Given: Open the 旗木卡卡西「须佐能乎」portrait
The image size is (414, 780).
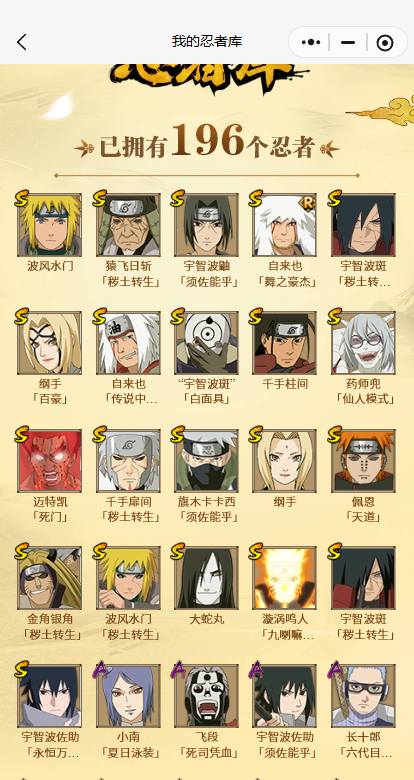Looking at the screenshot, I should (207, 461).
